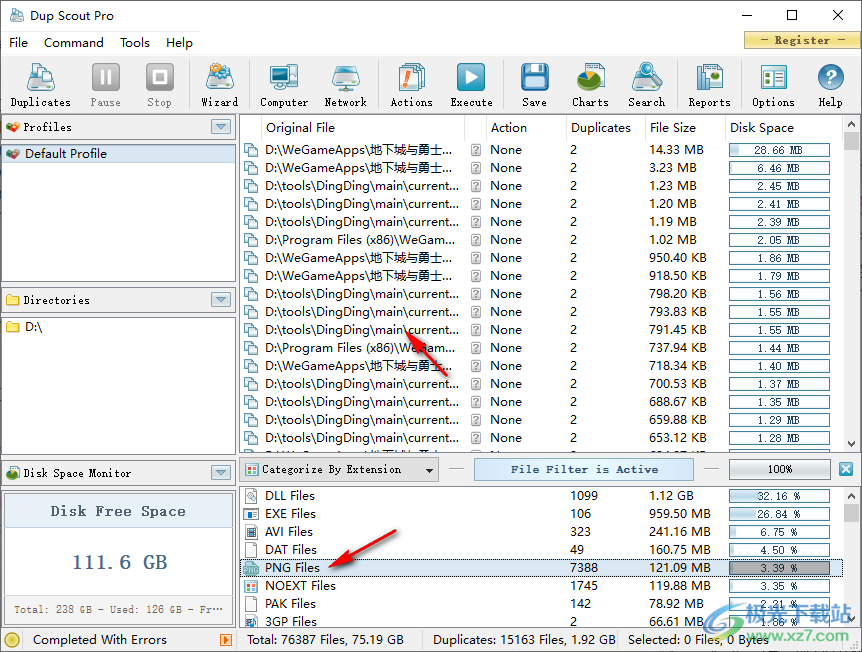
Task: Click the EXE Files category icon
Action: coord(251,514)
